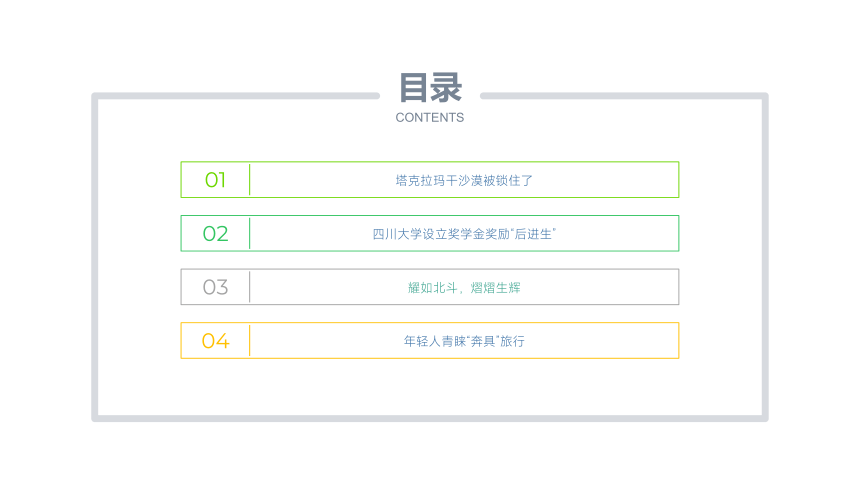Select the 目录 heading text
The width and height of the screenshot is (860, 484).
point(430,88)
